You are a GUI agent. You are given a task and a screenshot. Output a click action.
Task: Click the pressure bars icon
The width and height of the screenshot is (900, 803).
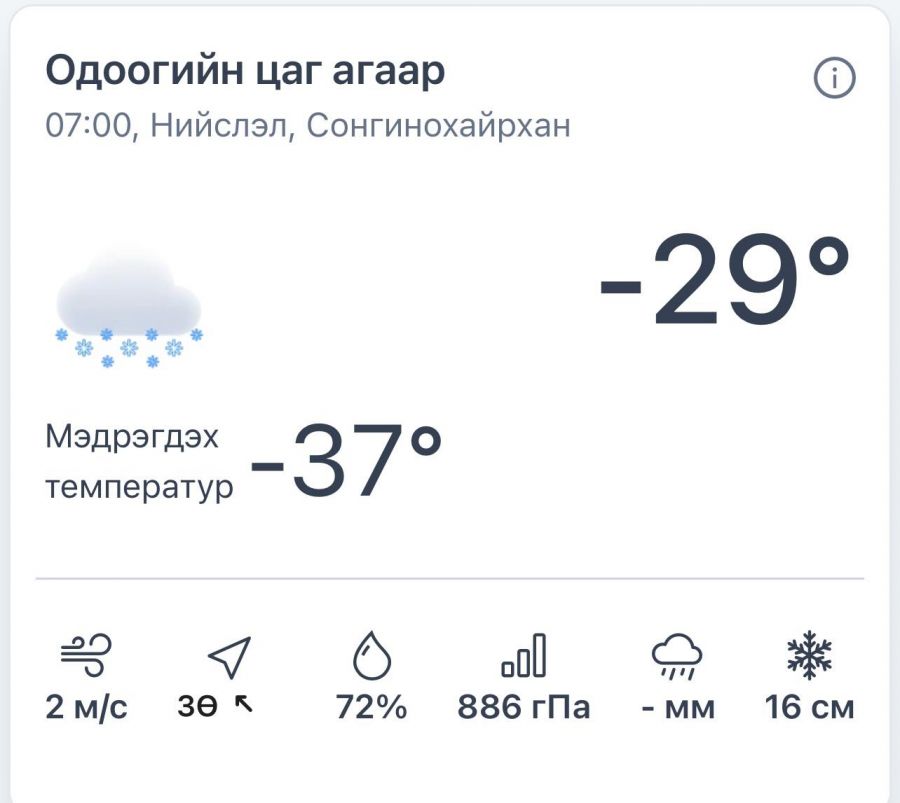[523, 655]
